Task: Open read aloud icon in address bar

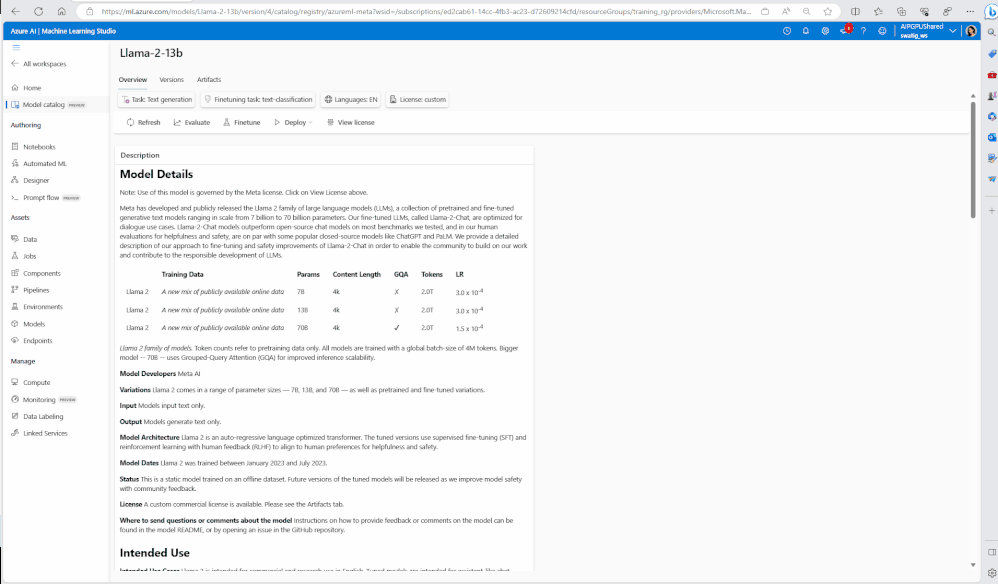Action: (786, 11)
